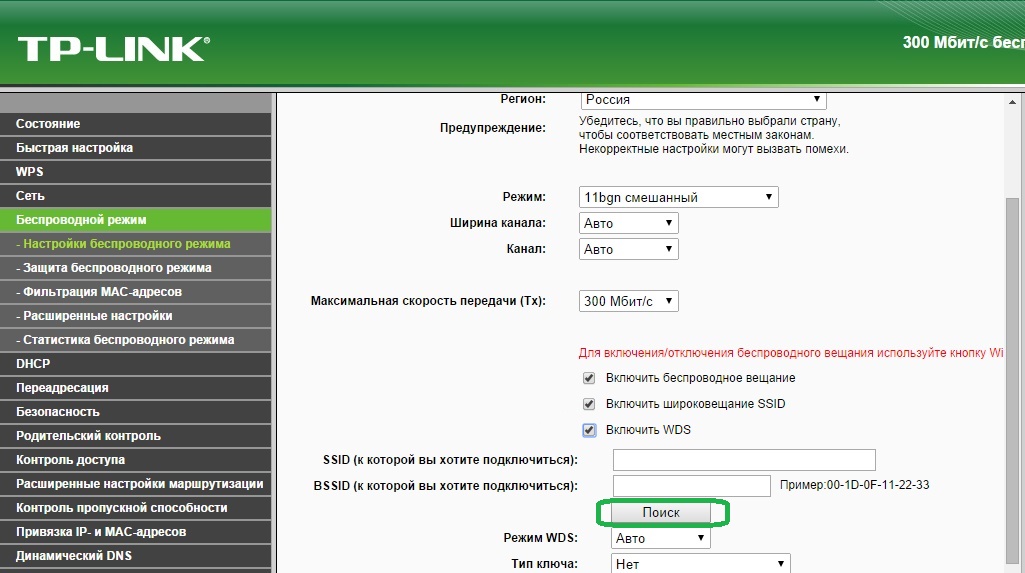Uncheck the 'Включить WDS' checkbox
The width and height of the screenshot is (1025, 573).
tap(589, 430)
